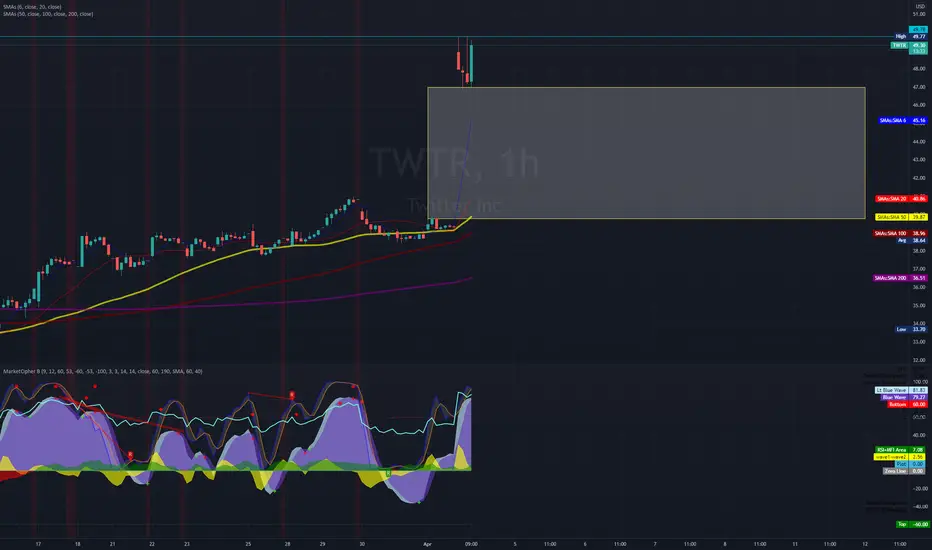Click the green Top -60.00 label
The width and height of the screenshot is (932, 550).
(912, 524)
